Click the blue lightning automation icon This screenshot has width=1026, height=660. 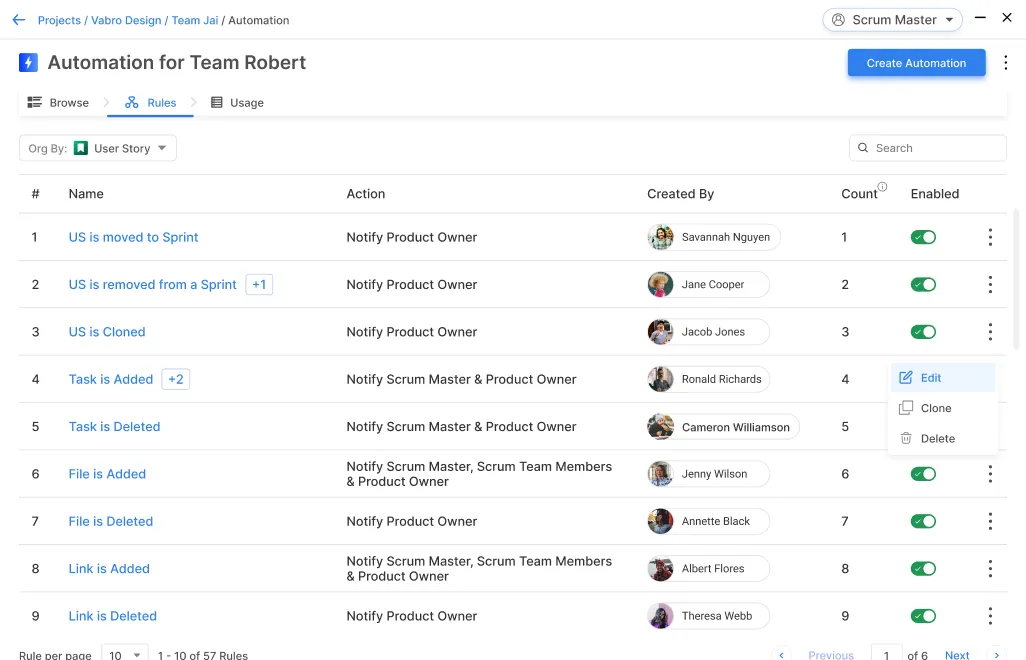click(x=28, y=63)
